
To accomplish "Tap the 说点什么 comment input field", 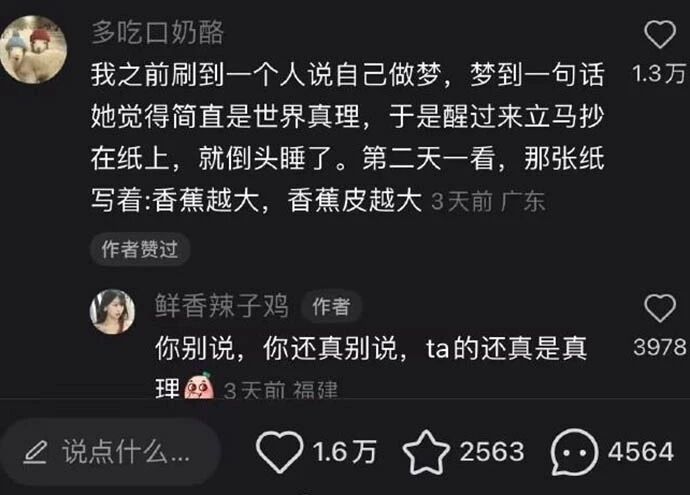I will (x=110, y=452).
